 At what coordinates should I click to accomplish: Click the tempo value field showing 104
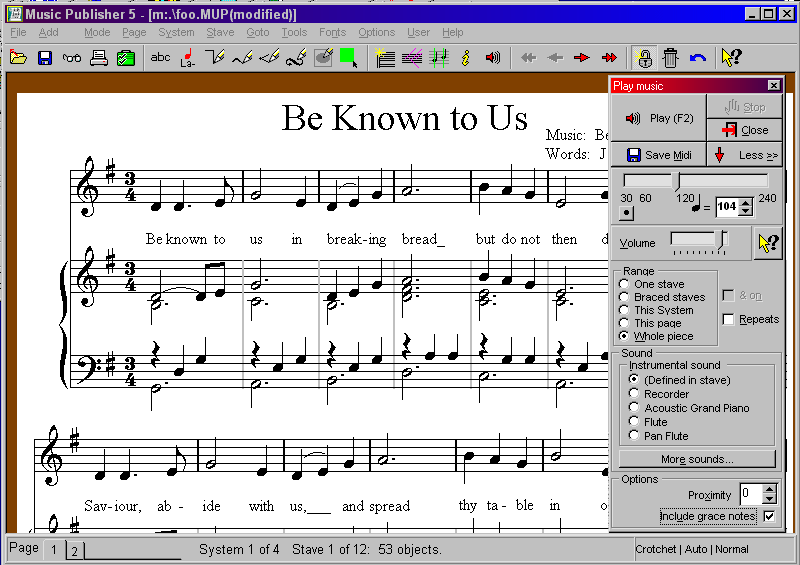[728, 207]
